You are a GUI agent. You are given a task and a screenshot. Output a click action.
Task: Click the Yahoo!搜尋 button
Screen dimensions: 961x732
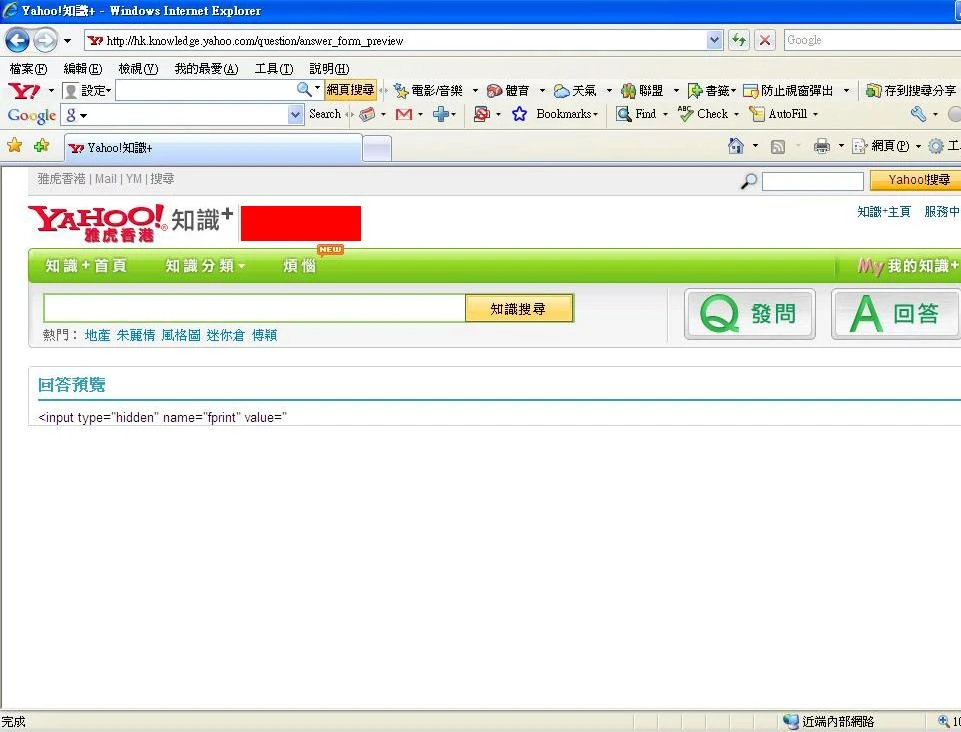[916, 180]
